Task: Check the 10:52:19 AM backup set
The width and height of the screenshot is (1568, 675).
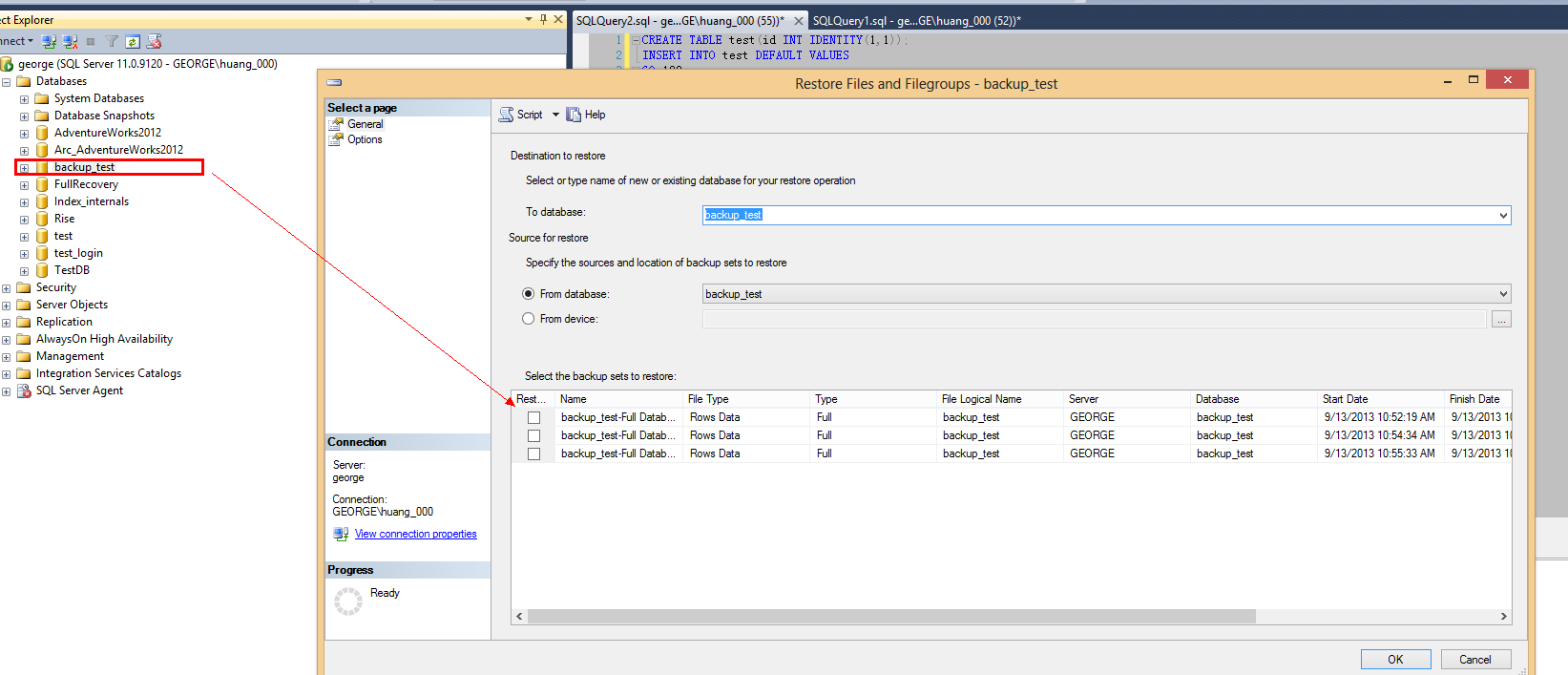Action: click(x=534, y=417)
